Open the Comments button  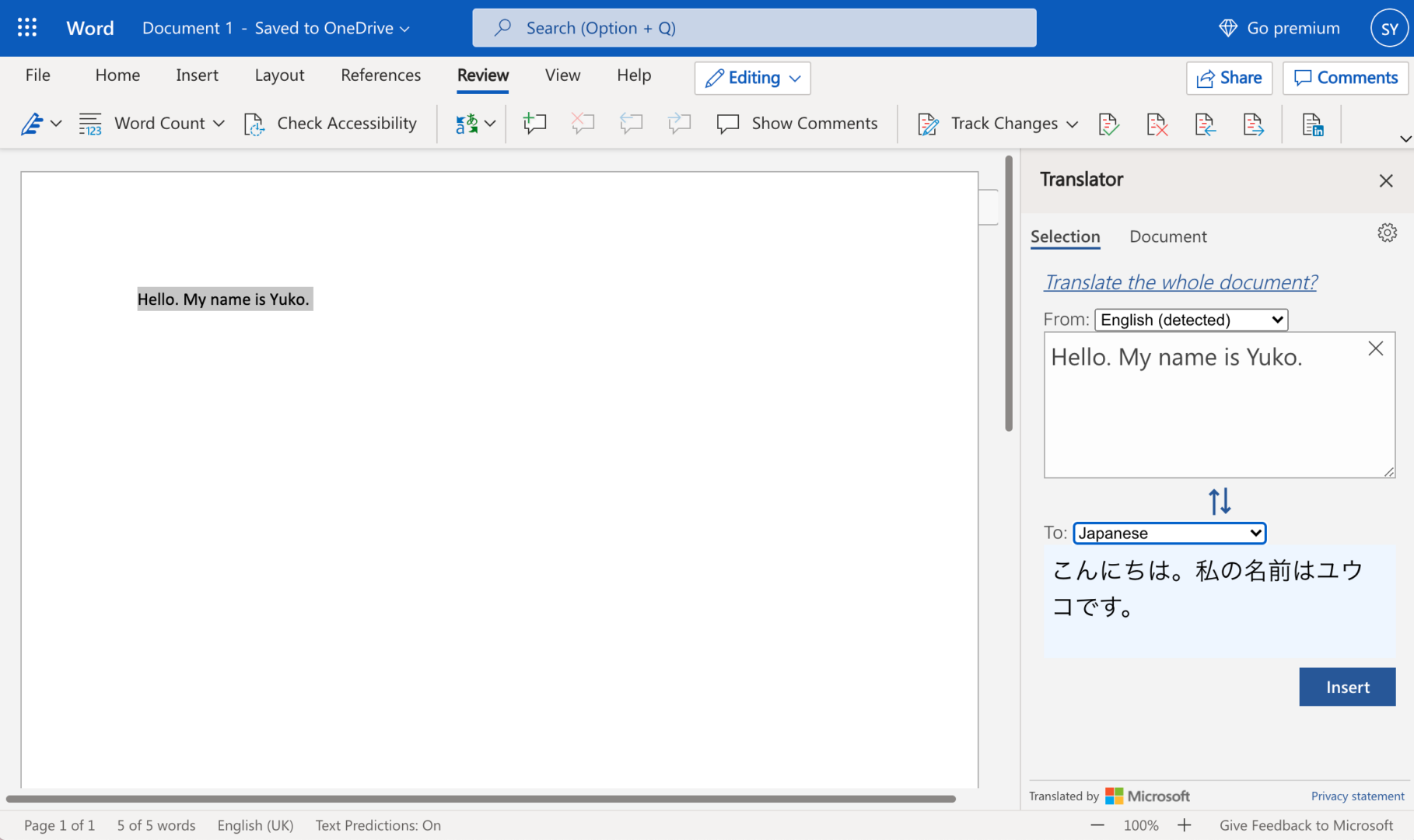tap(1345, 78)
